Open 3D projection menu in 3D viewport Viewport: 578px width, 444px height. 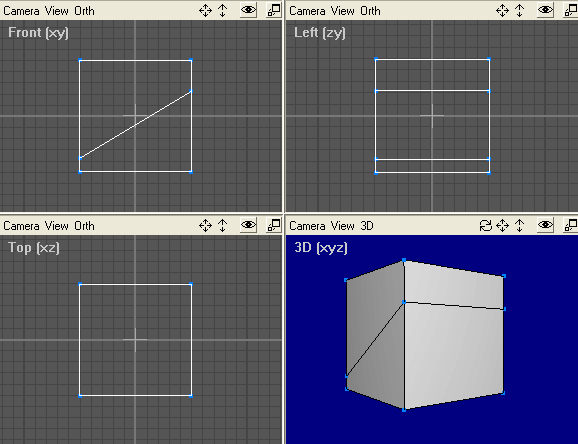tap(367, 226)
